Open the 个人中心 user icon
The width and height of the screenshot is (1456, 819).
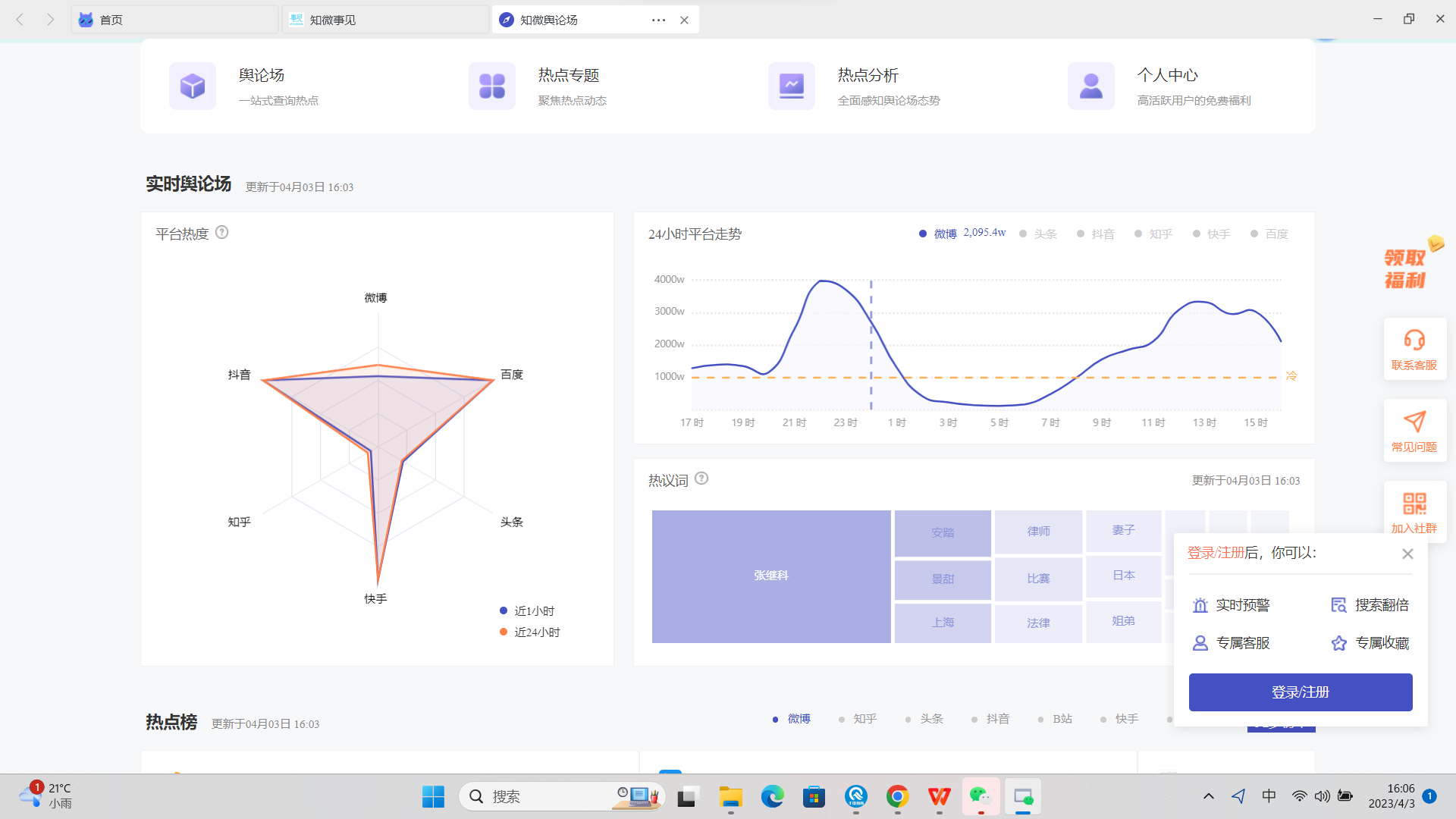point(1090,86)
